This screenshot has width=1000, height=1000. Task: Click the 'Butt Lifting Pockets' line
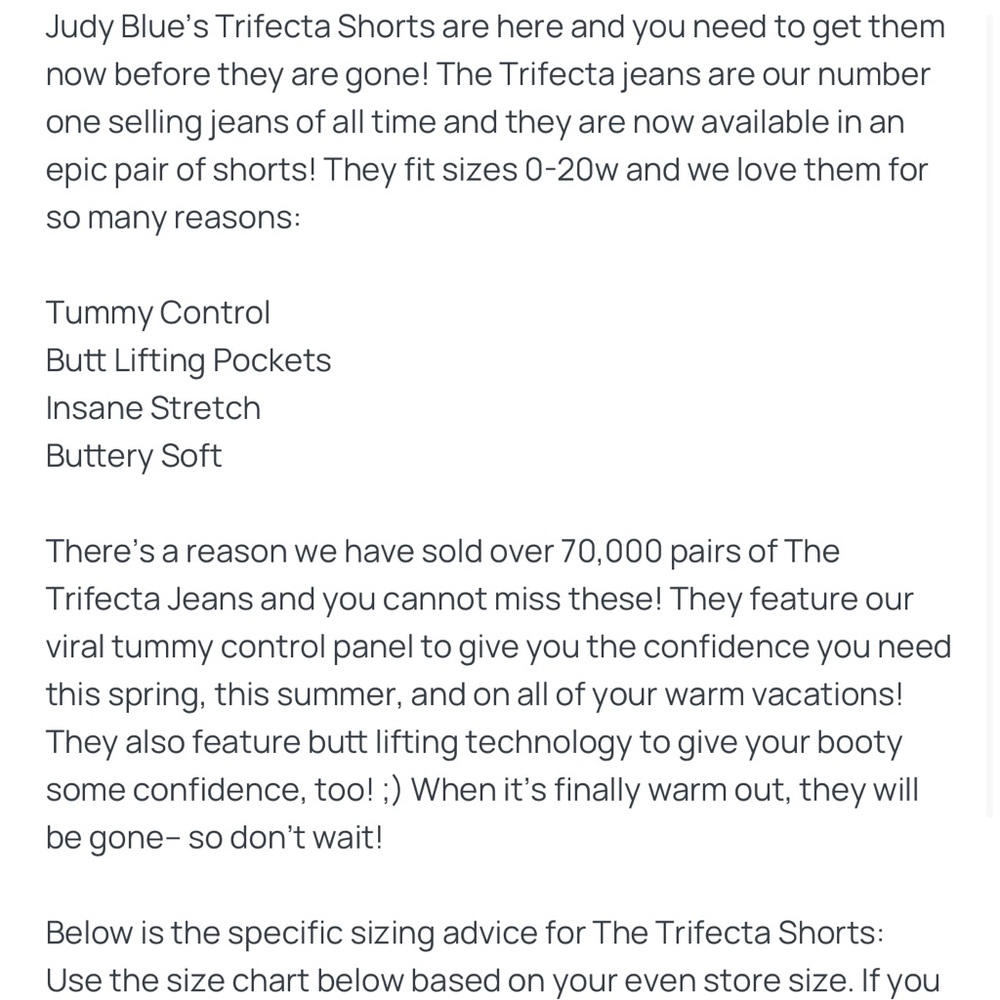tap(188, 360)
